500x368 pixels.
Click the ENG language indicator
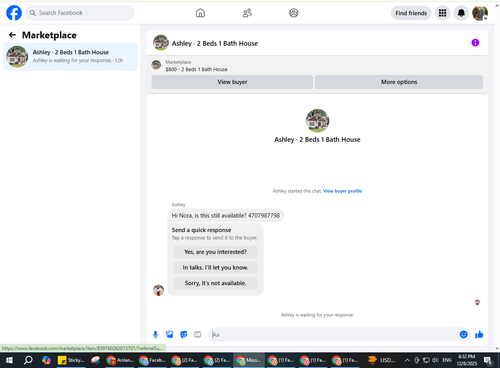click(x=447, y=360)
